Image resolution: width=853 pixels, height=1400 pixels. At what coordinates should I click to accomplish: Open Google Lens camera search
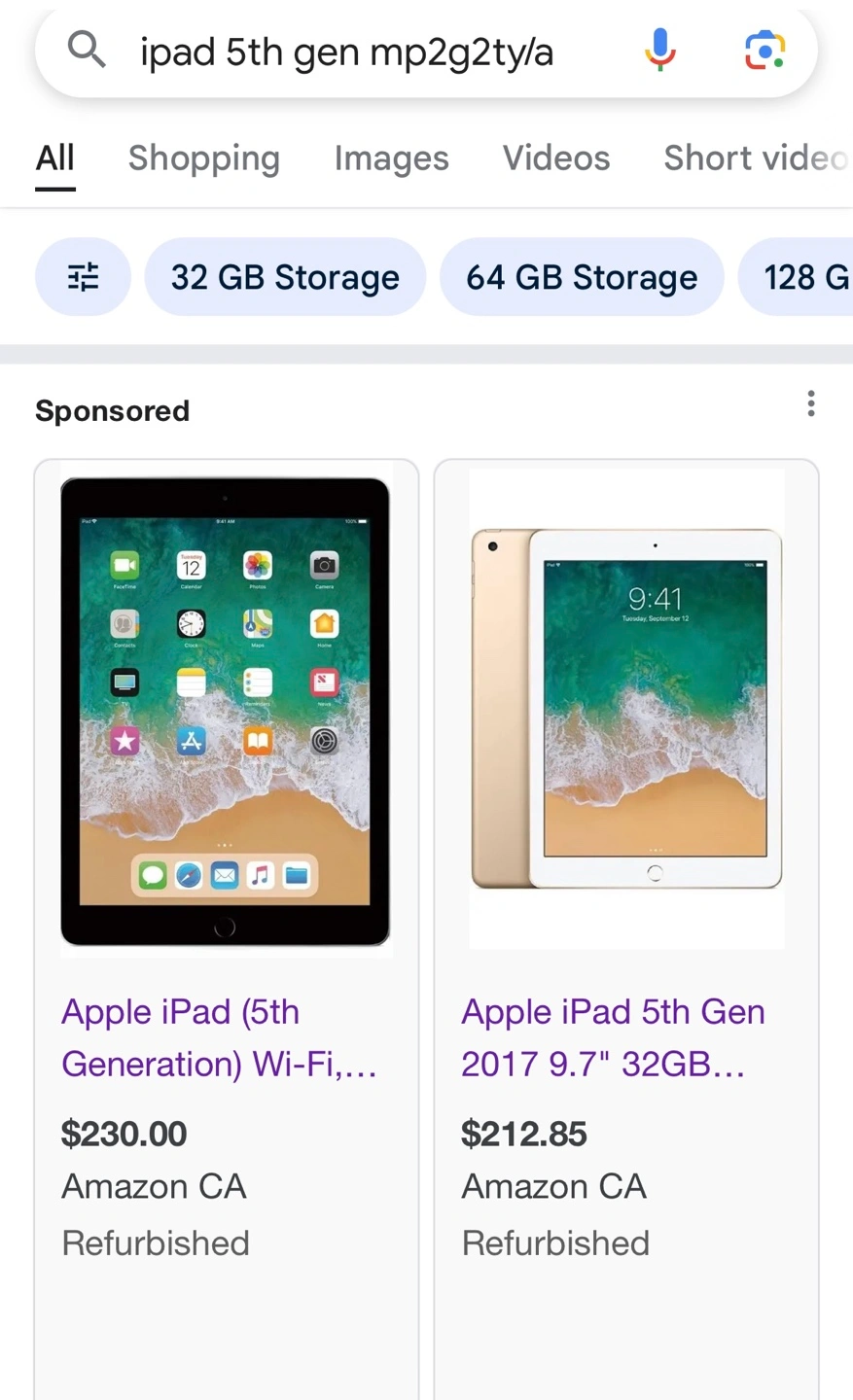[x=765, y=50]
